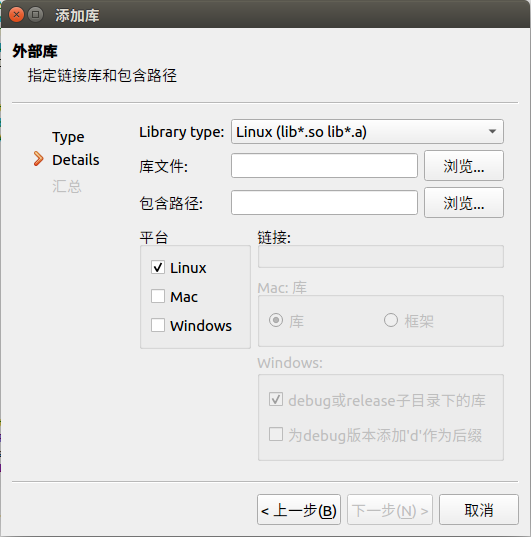
Task: Enable the Windows platform checkbox
Action: pos(158,325)
